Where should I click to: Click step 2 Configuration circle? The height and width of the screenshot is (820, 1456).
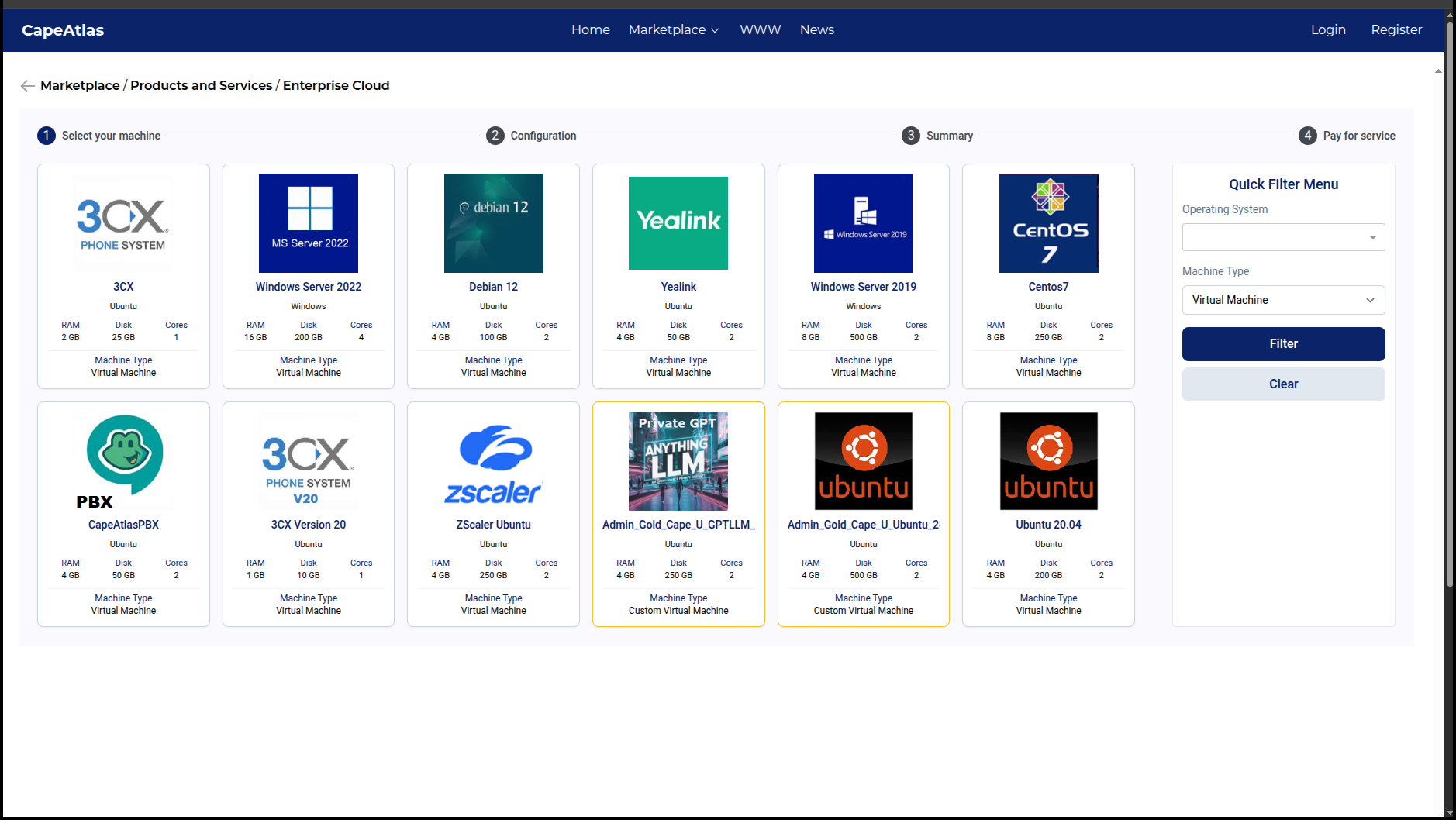pos(495,136)
